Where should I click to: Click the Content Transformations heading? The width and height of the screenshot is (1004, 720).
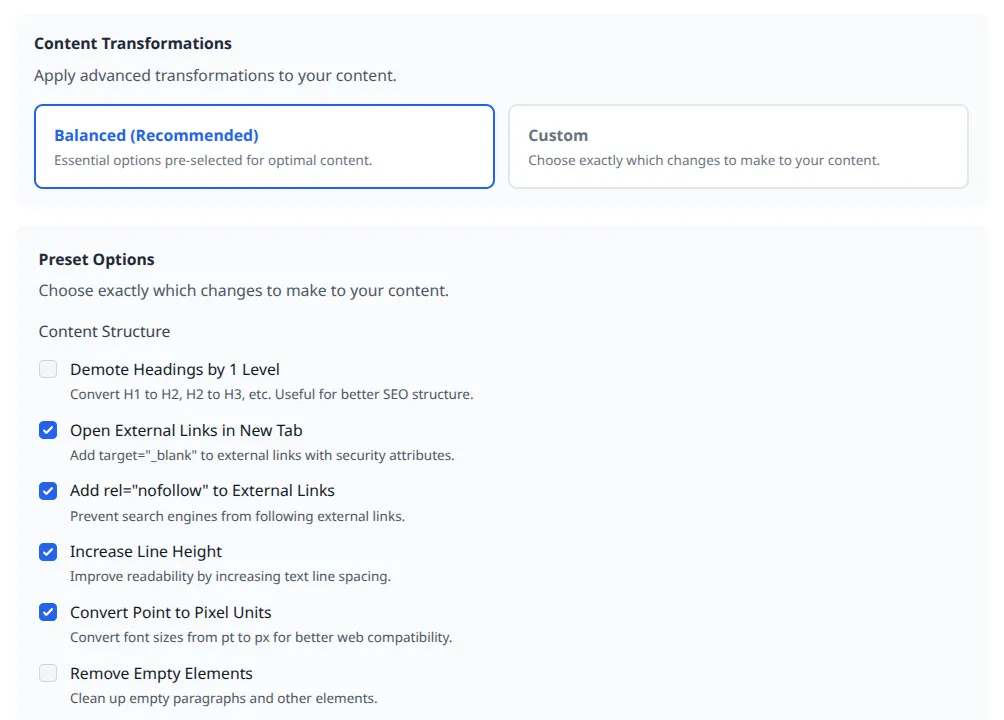(133, 43)
